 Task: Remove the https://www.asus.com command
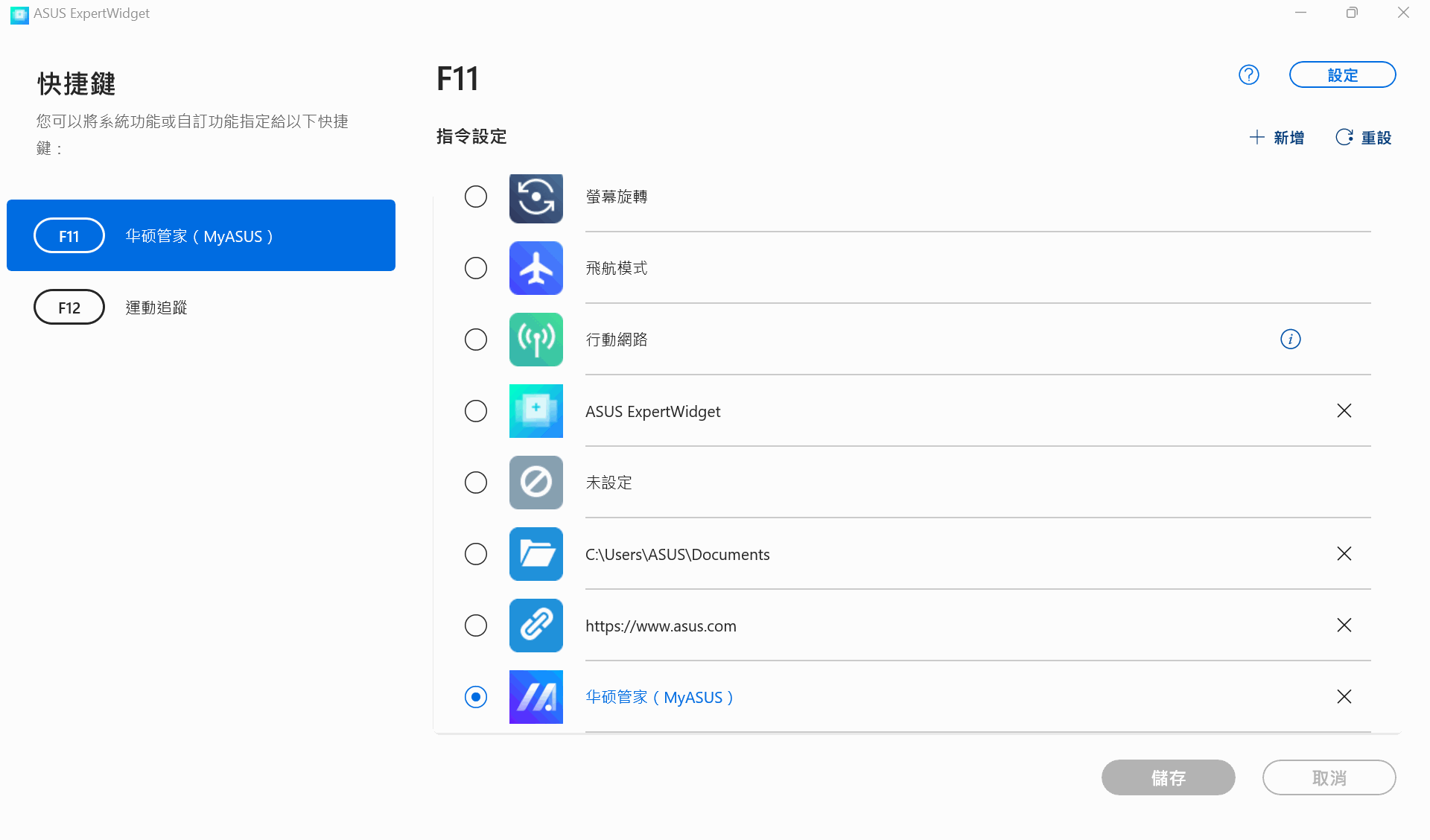click(1344, 626)
